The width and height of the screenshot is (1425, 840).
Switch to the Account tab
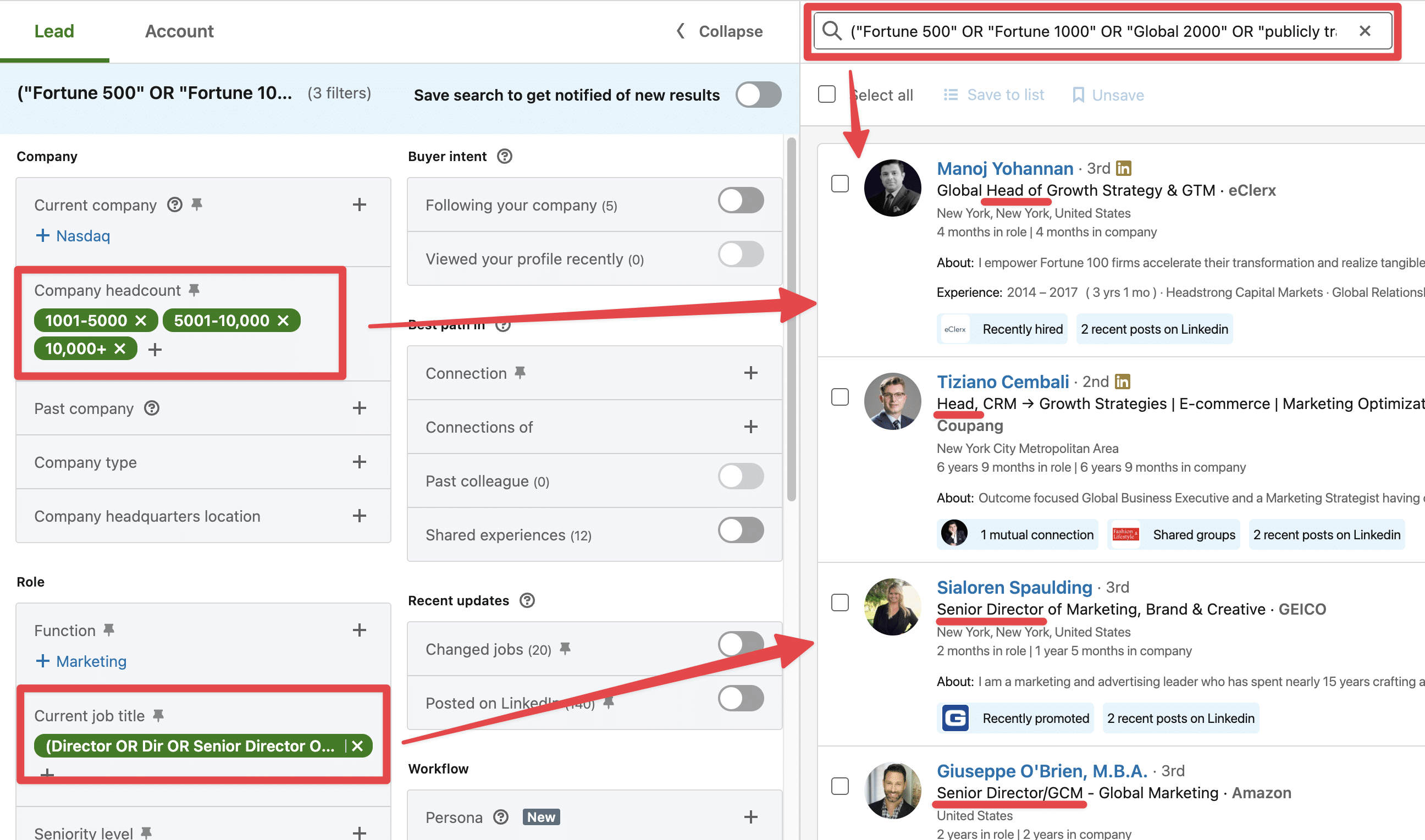(x=179, y=31)
